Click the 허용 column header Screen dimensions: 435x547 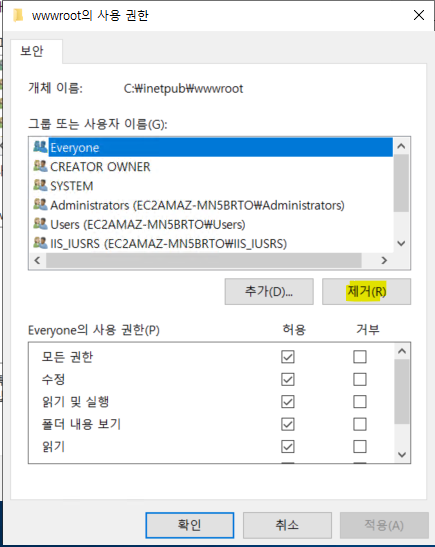click(x=294, y=329)
